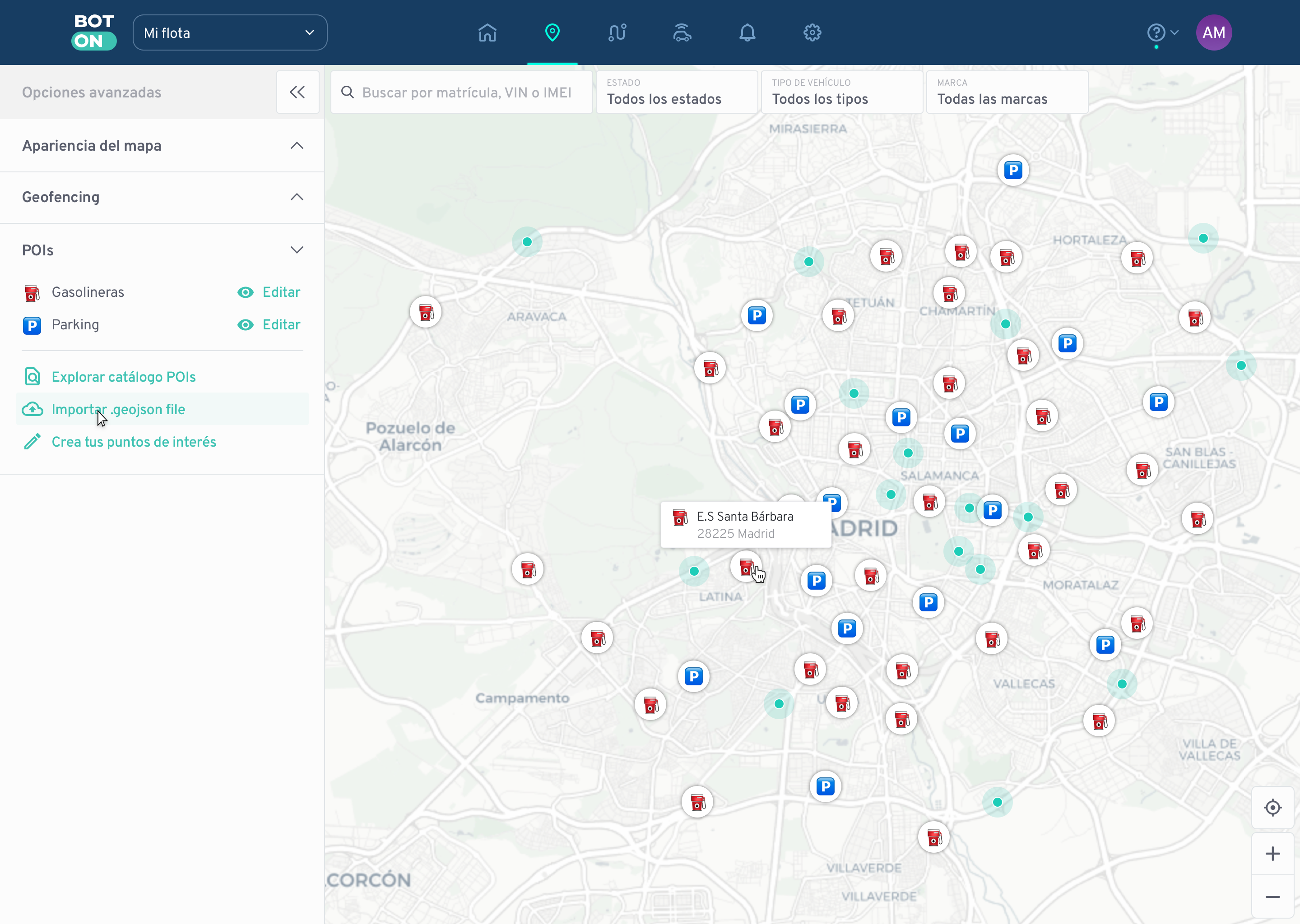The width and height of the screenshot is (1300, 924).
Task: Open the Mi flota dropdown
Action: pyautogui.click(x=229, y=32)
